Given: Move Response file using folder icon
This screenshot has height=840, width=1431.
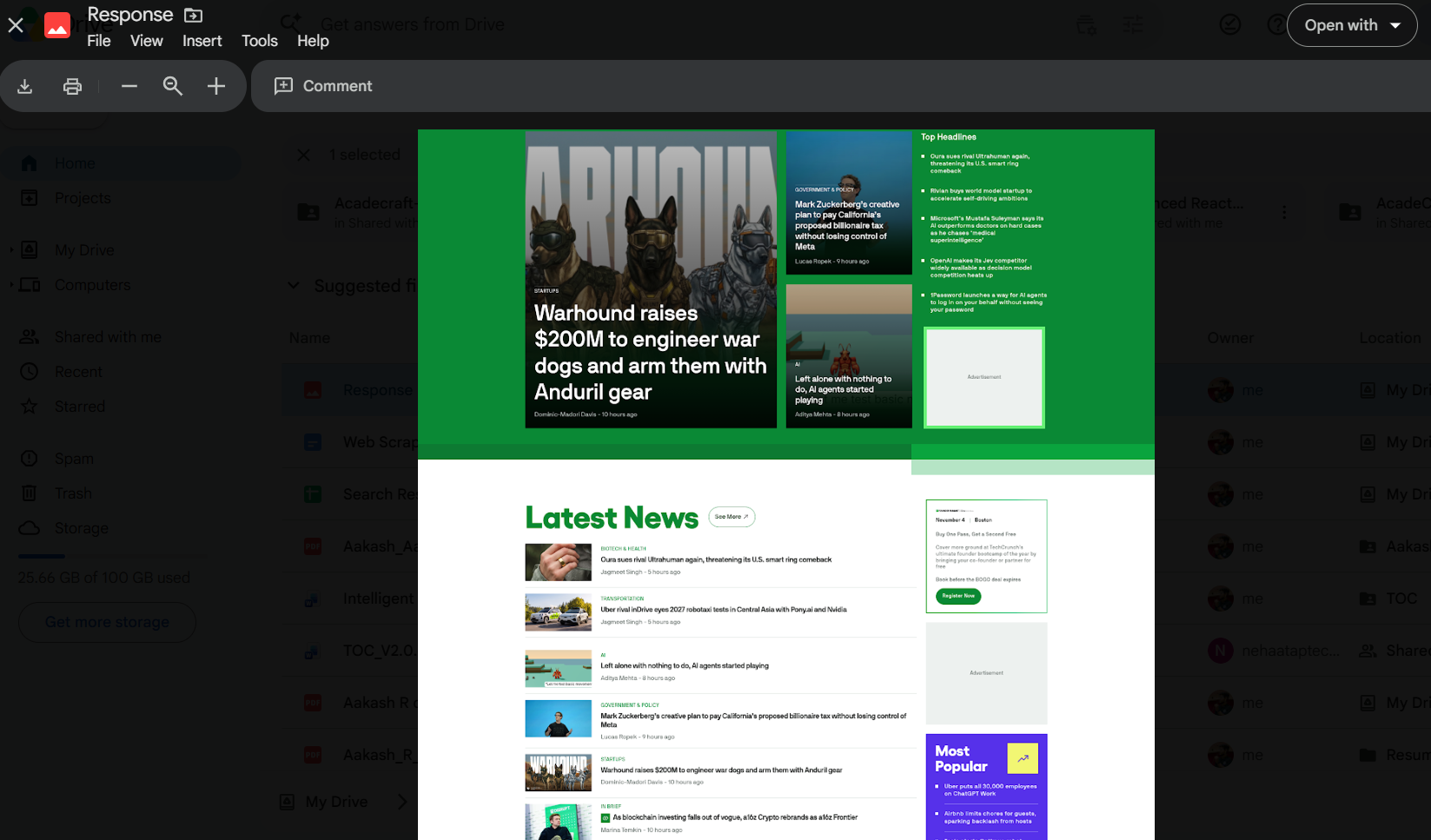Looking at the screenshot, I should click(194, 15).
